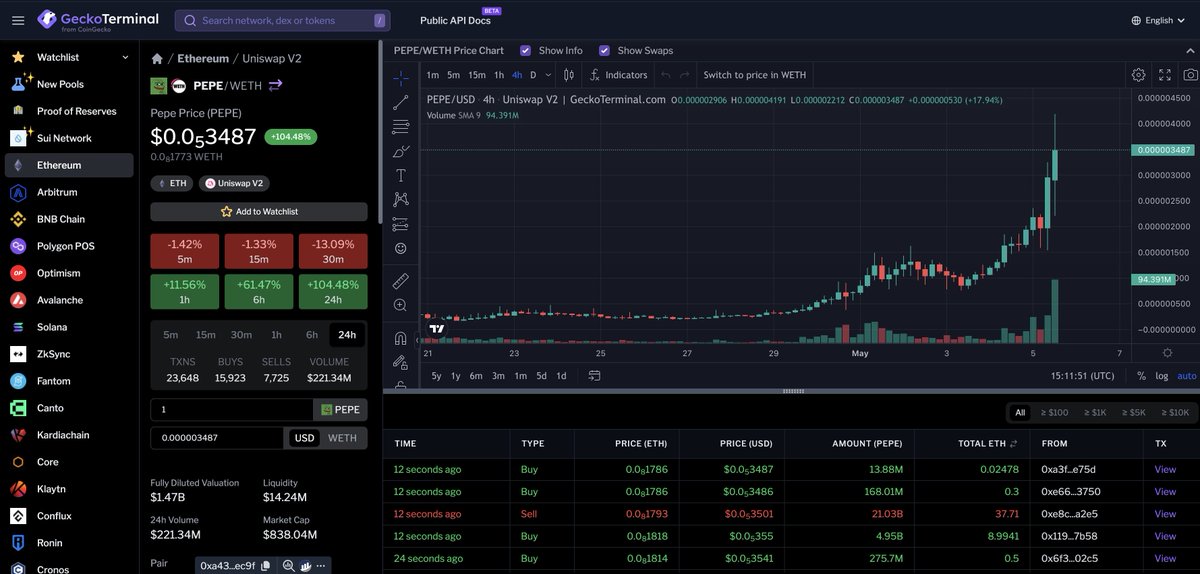
Task: Select the ruler measure tool
Action: click(401, 280)
